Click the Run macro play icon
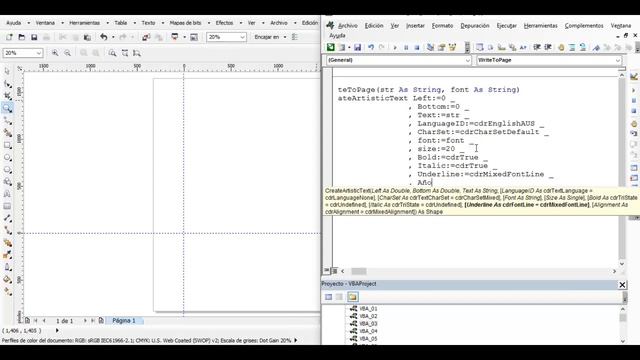This screenshot has height=360, width=640. [x=395, y=47]
